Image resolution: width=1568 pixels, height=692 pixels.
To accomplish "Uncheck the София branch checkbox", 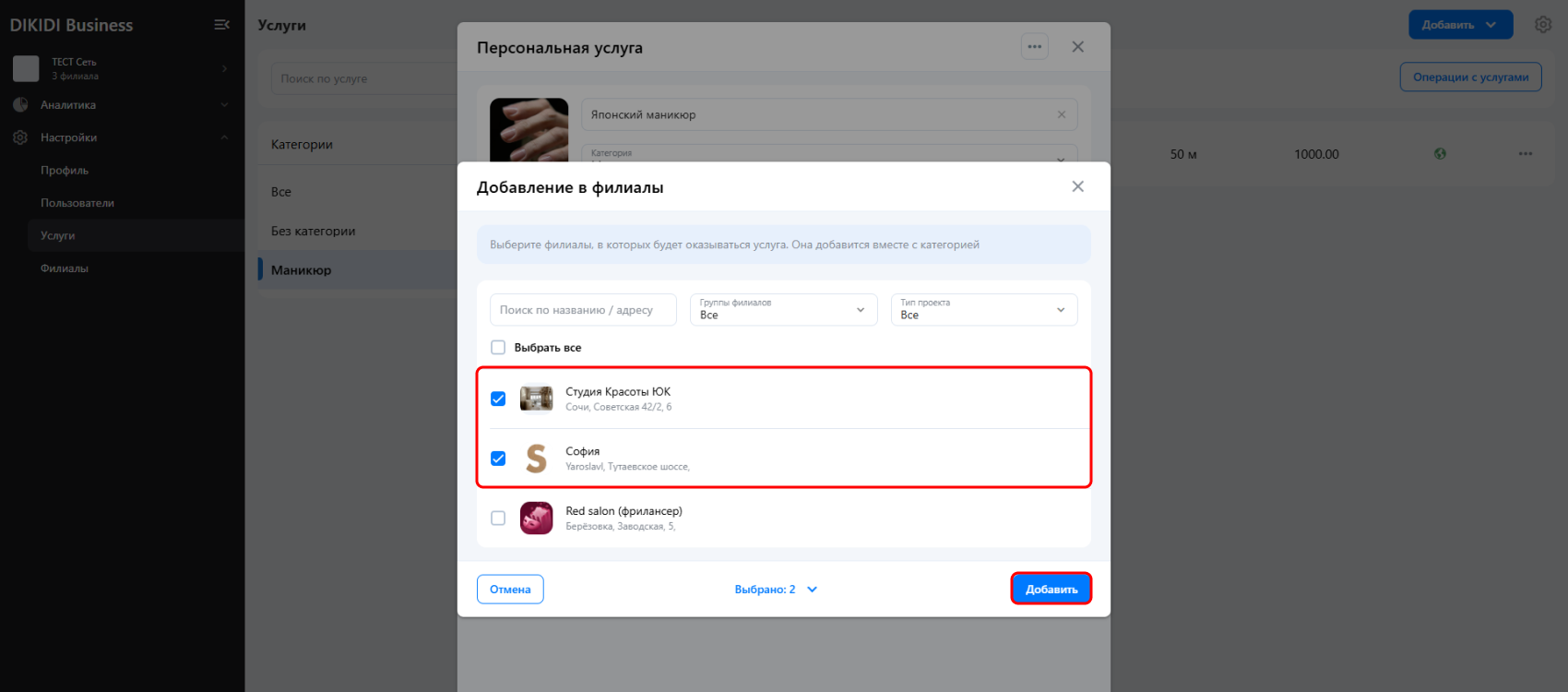I will (498, 459).
